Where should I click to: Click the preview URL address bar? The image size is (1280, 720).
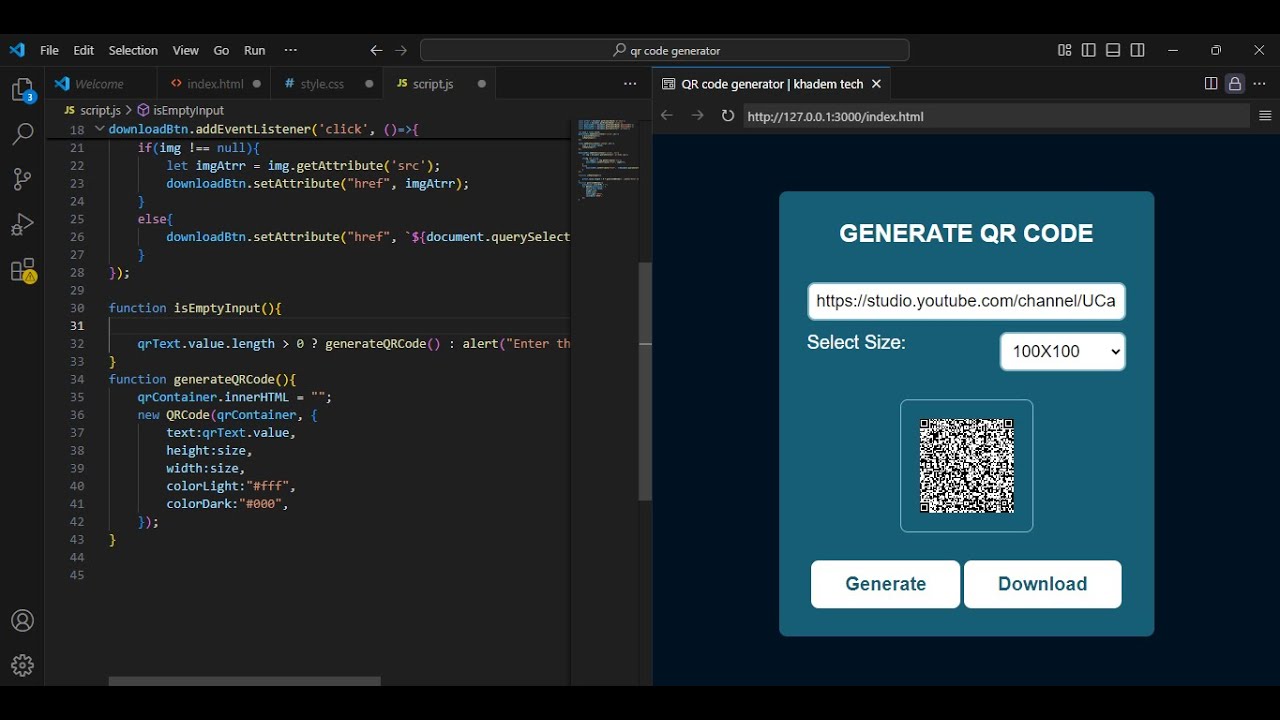[x=996, y=116]
